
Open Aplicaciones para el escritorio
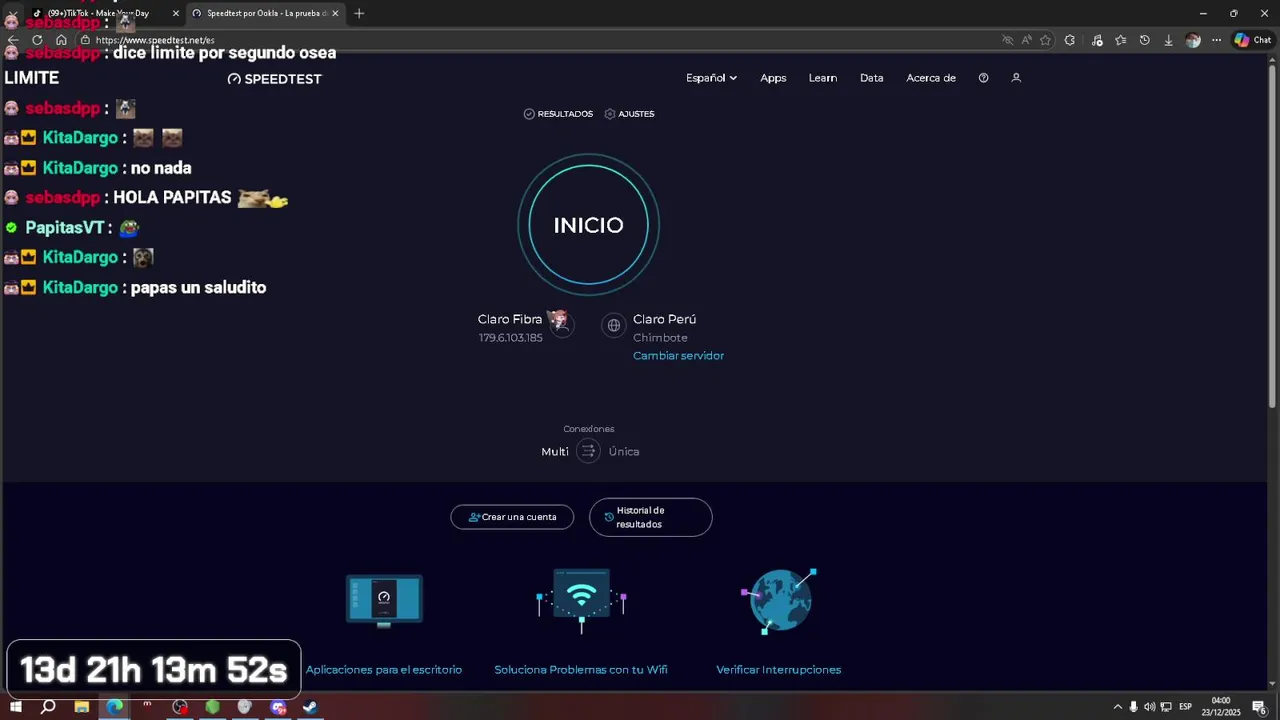384,670
